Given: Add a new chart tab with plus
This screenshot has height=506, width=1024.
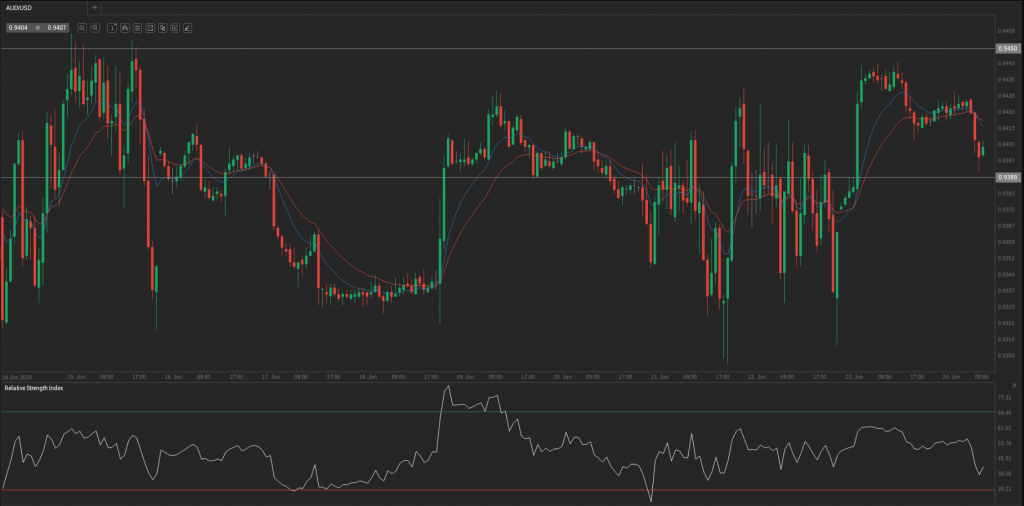Looking at the screenshot, I should pyautogui.click(x=95, y=8).
